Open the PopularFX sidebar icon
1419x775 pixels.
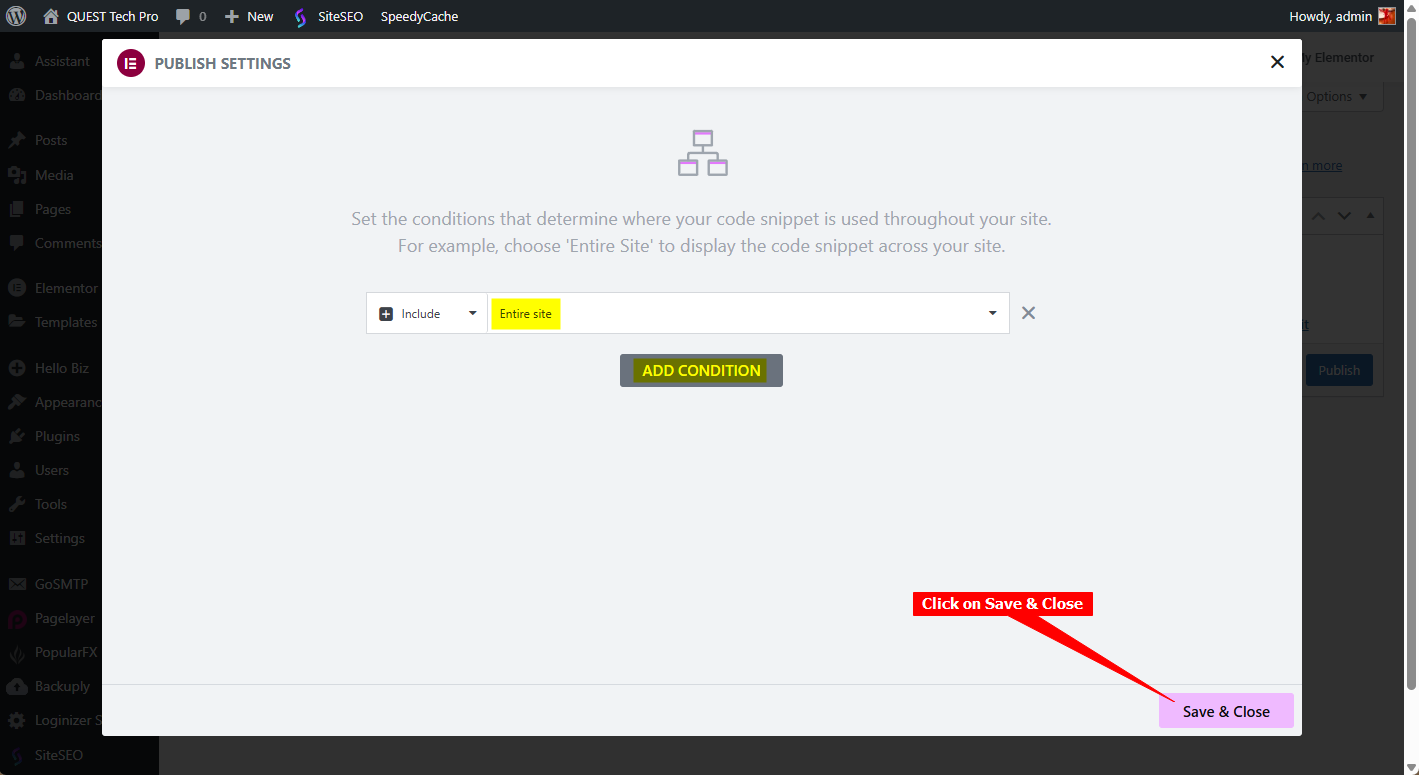pos(17,652)
